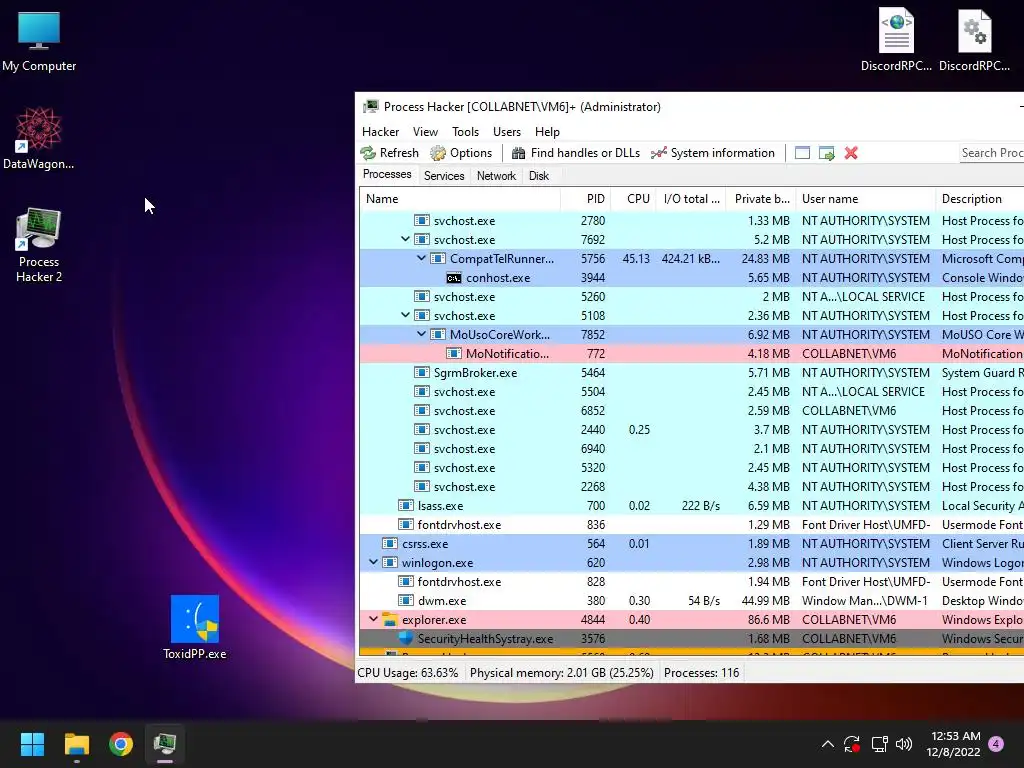Screen dimensions: 1024x768
Task: Select the lsass.exe process row
Action: [x=692, y=505]
